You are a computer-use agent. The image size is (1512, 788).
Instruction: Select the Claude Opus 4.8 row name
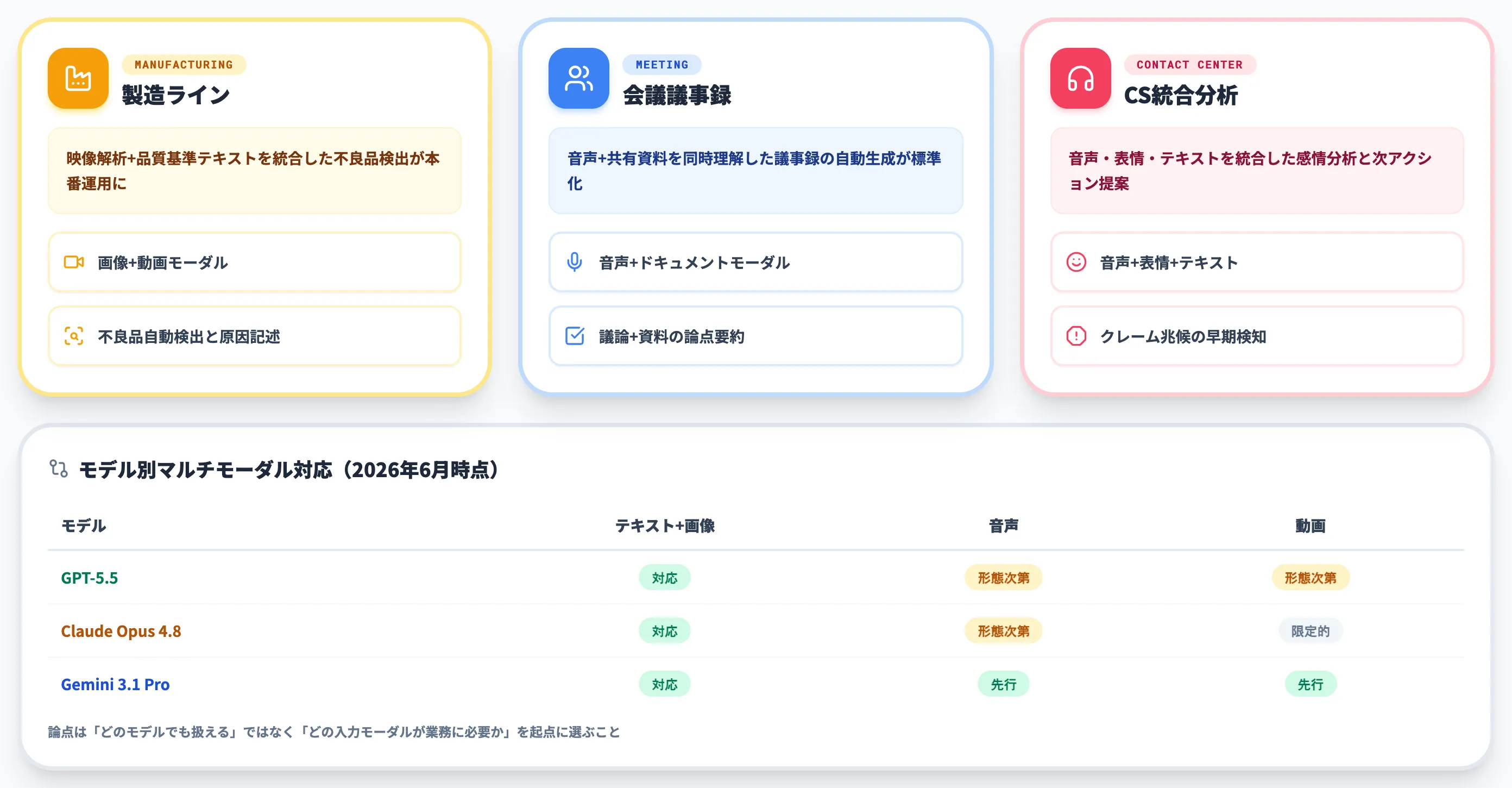(121, 631)
